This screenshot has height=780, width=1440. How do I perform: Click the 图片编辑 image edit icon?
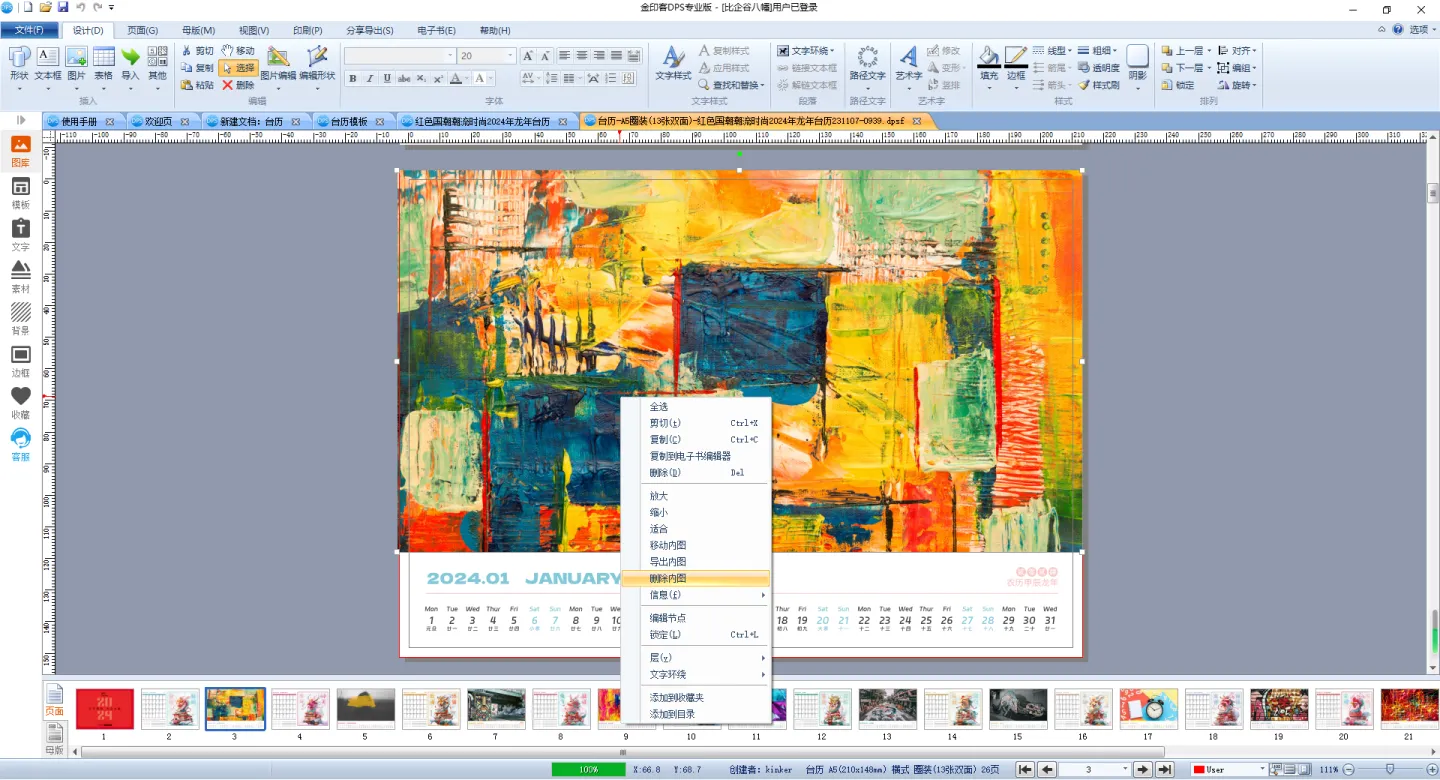click(277, 63)
